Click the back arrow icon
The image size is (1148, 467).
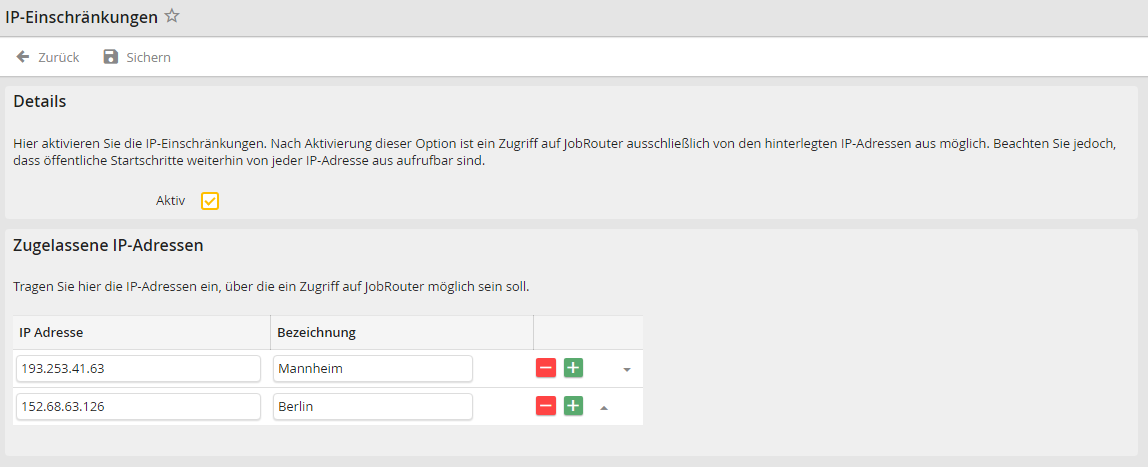point(23,57)
